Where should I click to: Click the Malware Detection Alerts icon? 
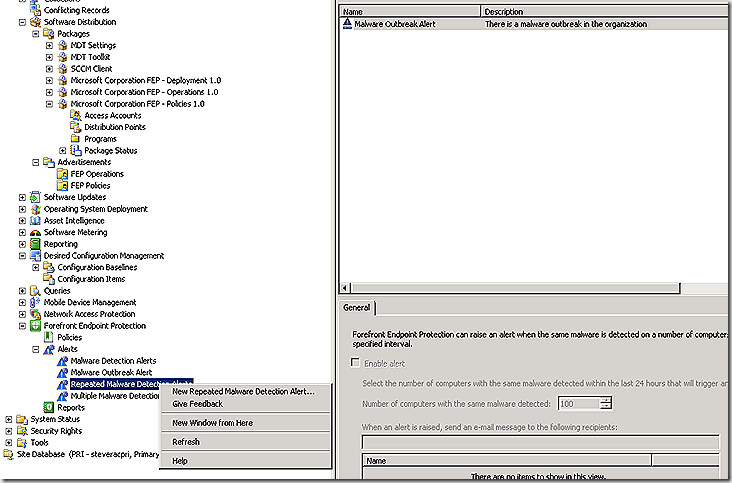coord(62,361)
